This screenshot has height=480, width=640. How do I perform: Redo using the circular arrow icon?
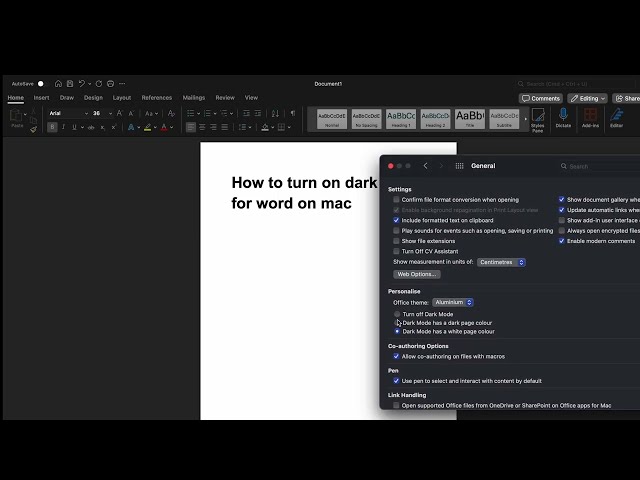click(x=99, y=84)
